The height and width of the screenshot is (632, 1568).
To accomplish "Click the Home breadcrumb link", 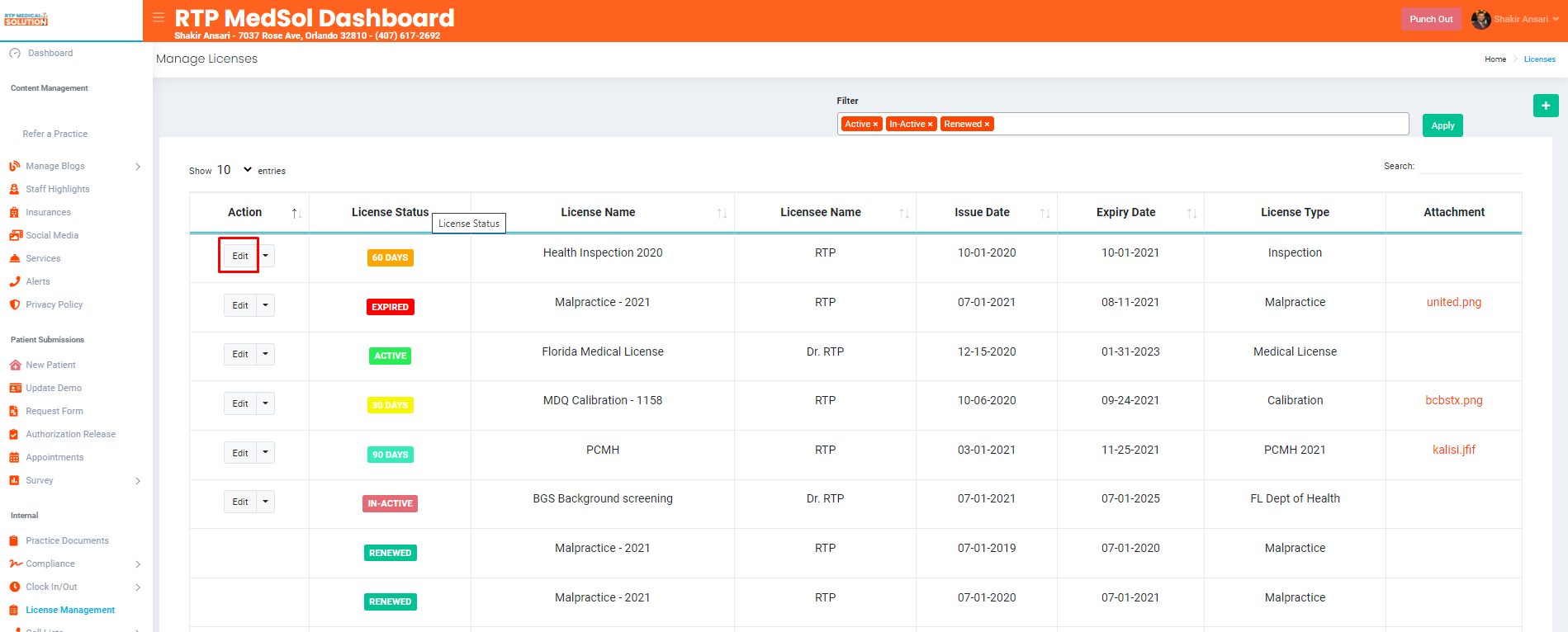I will tap(1495, 59).
